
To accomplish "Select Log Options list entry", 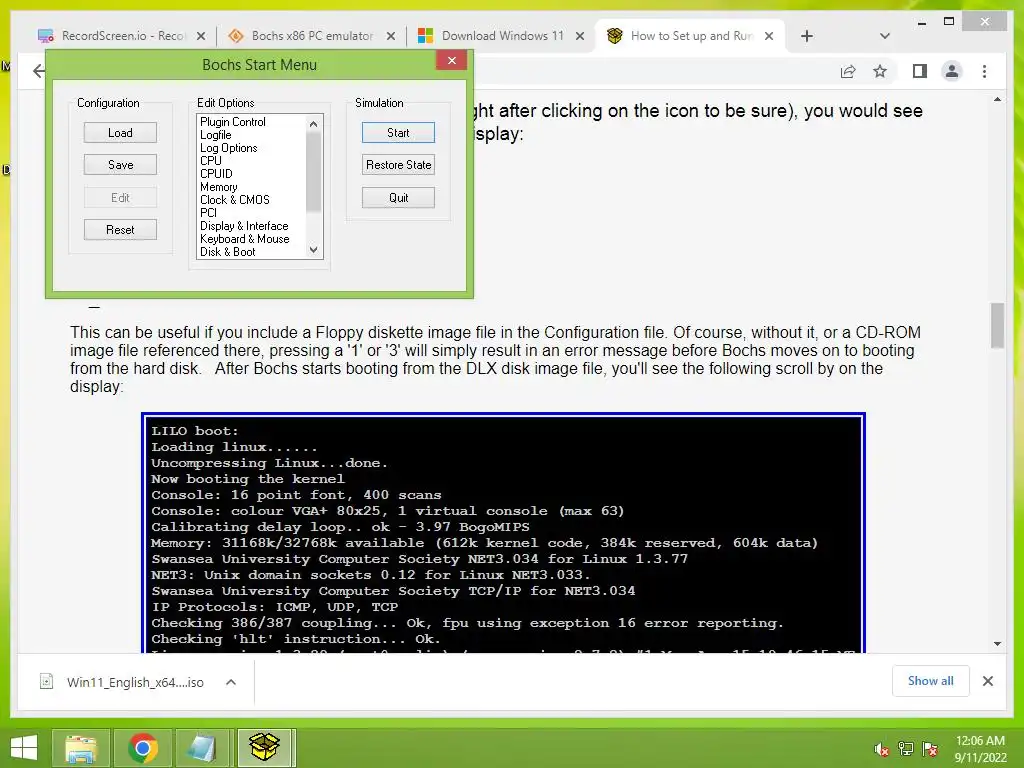I will [x=229, y=148].
